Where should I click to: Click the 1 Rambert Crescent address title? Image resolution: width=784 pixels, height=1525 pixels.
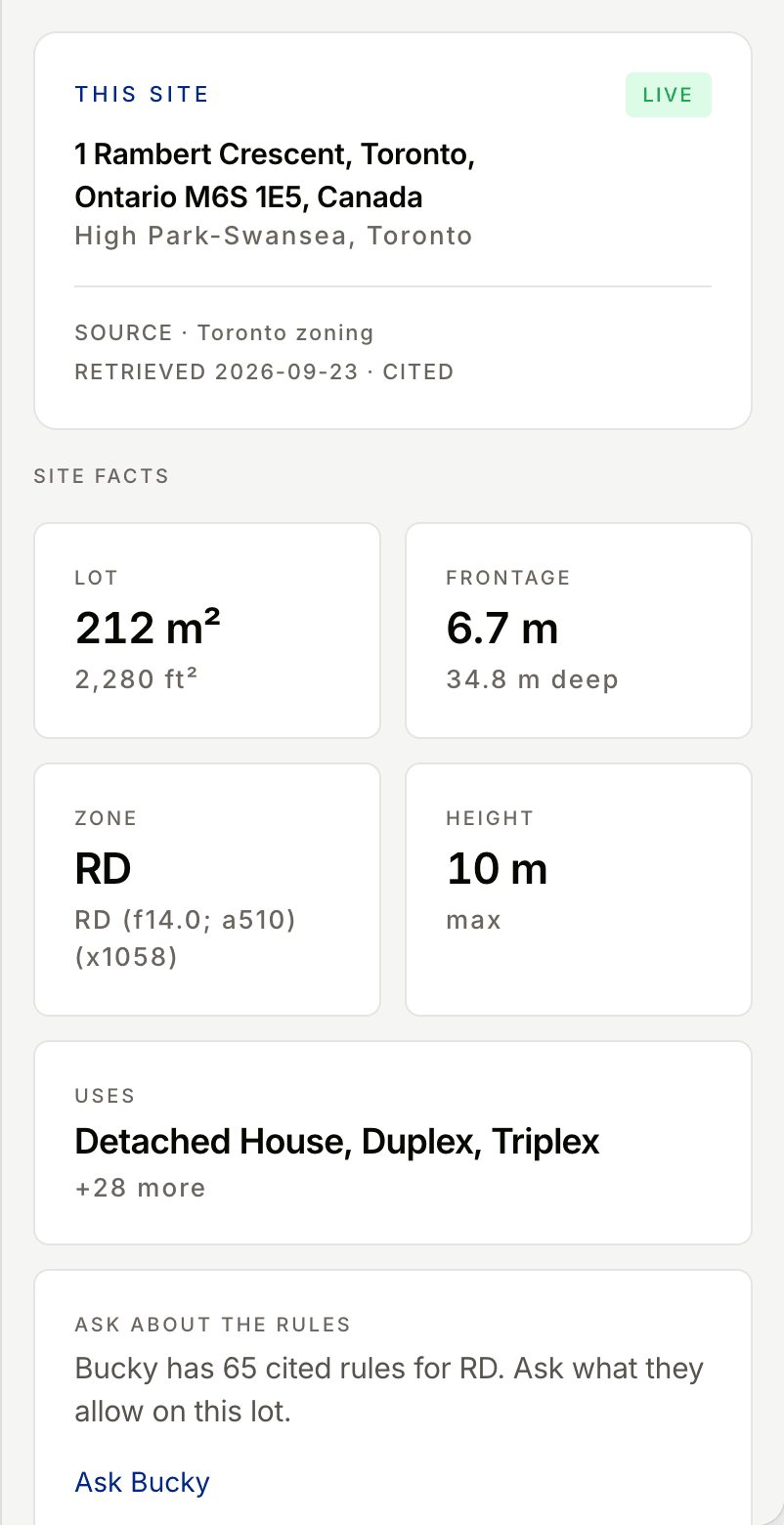tap(275, 176)
